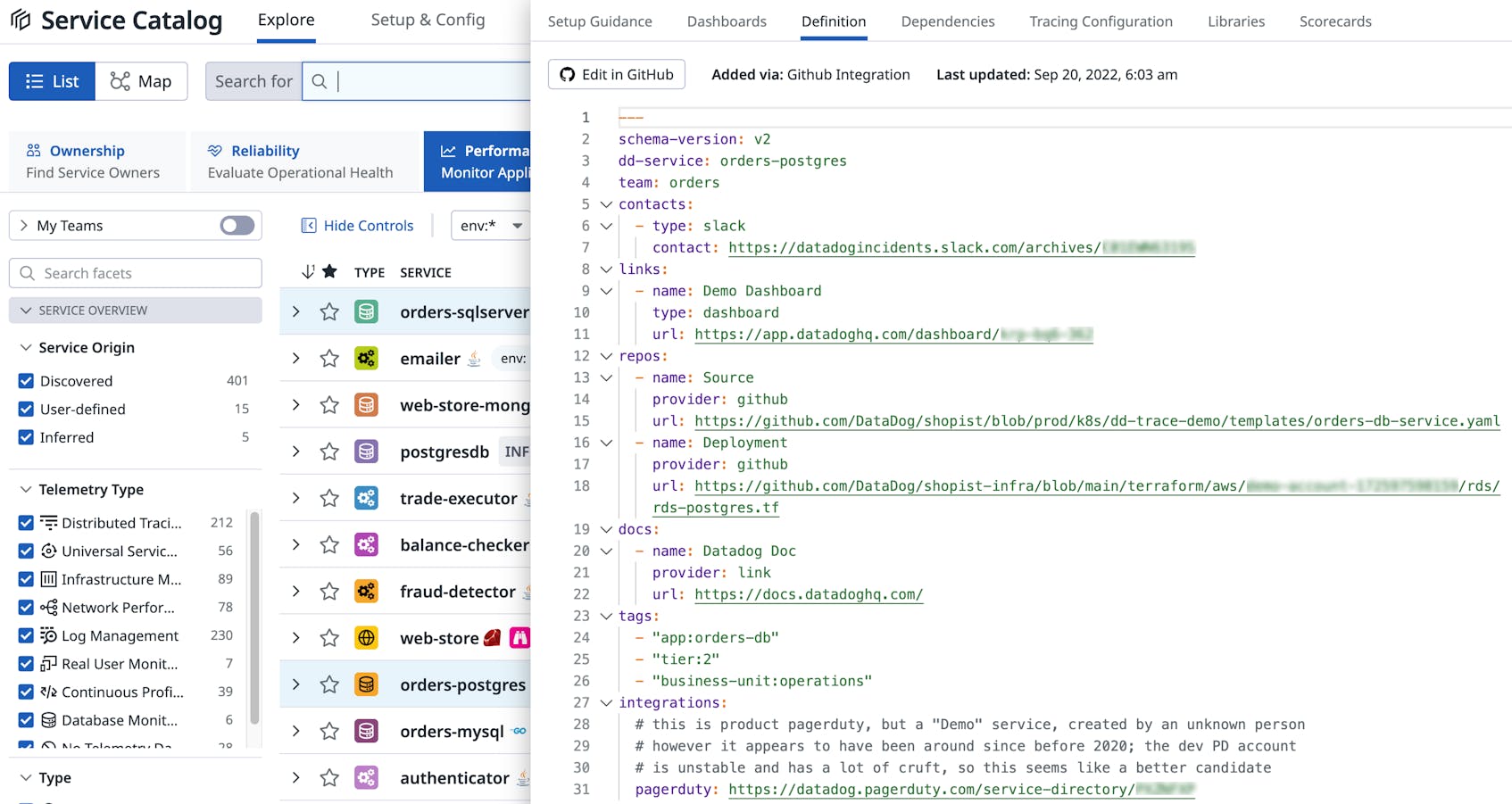Uncheck the Discovered filter
This screenshot has height=804, width=1512.
click(26, 380)
